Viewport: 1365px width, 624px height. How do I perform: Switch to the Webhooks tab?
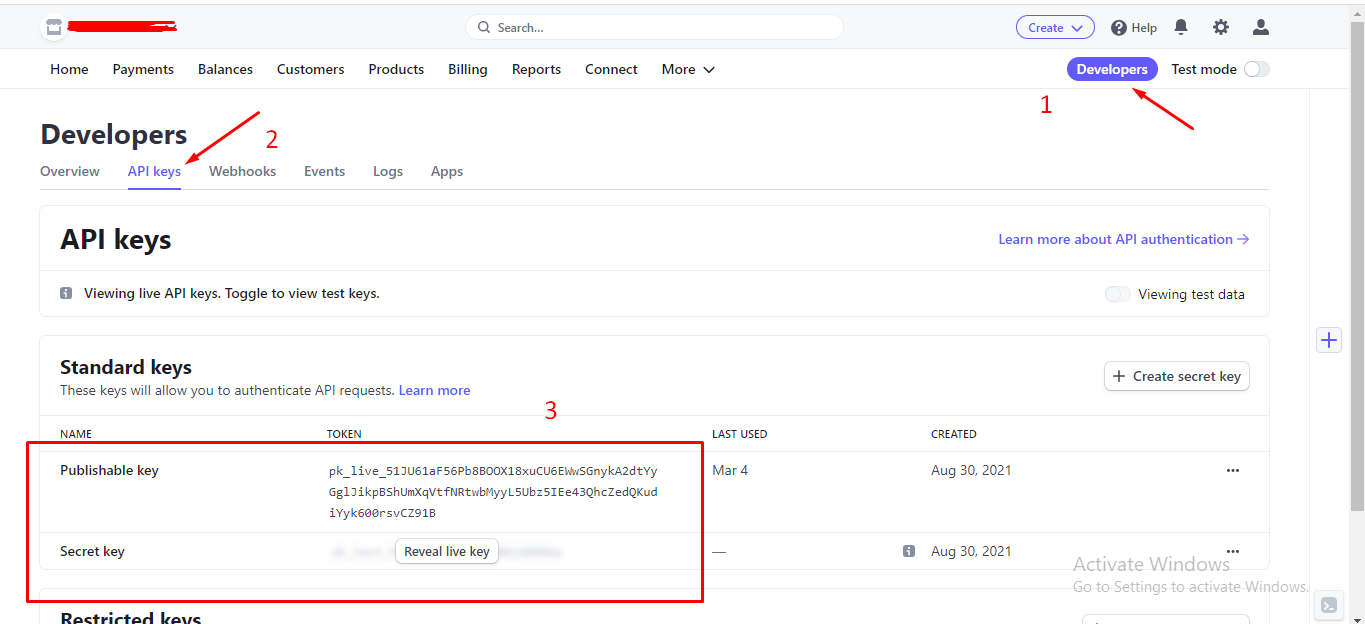tap(242, 171)
